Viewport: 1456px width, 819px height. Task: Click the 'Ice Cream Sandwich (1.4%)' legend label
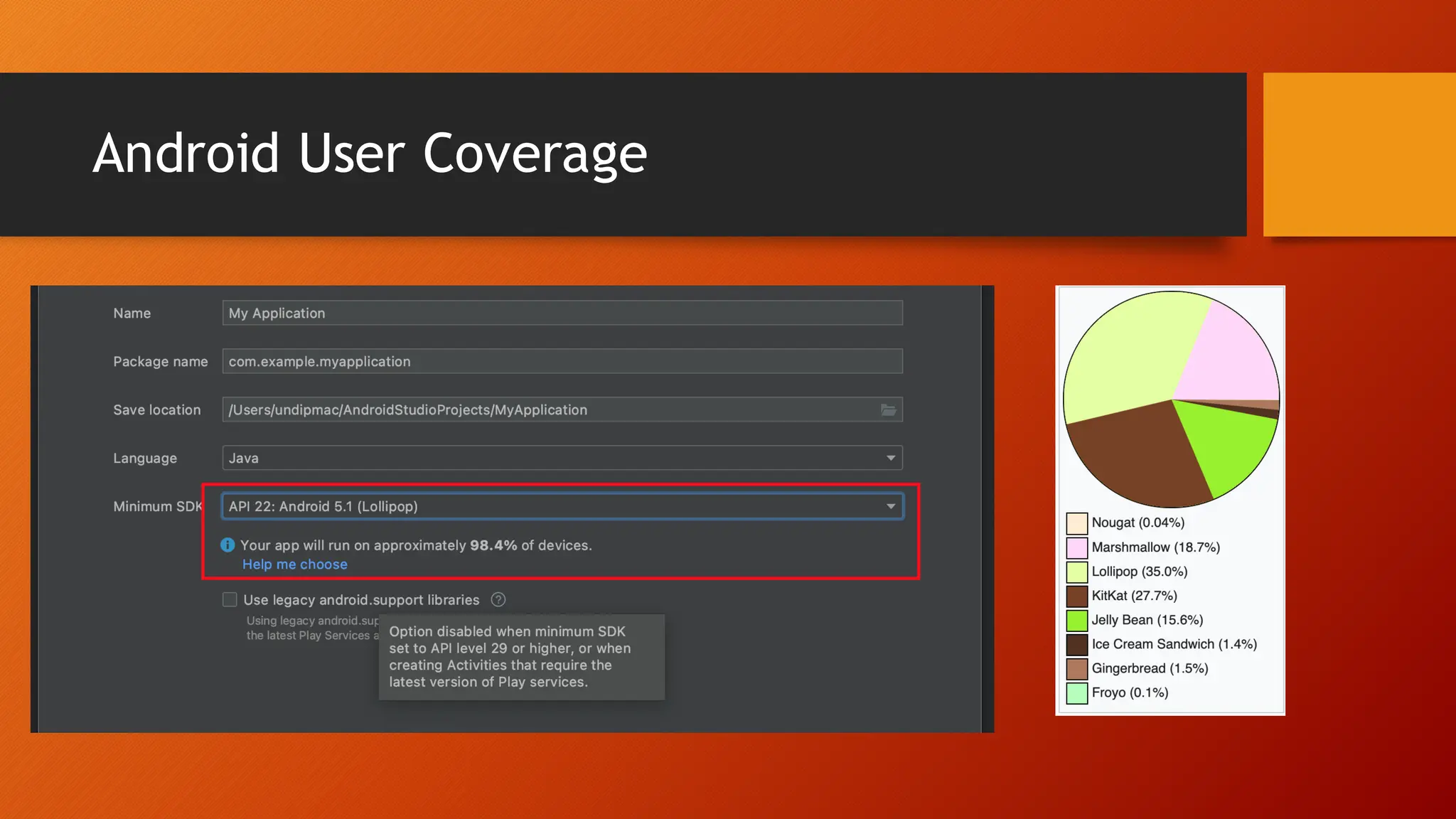1174,644
